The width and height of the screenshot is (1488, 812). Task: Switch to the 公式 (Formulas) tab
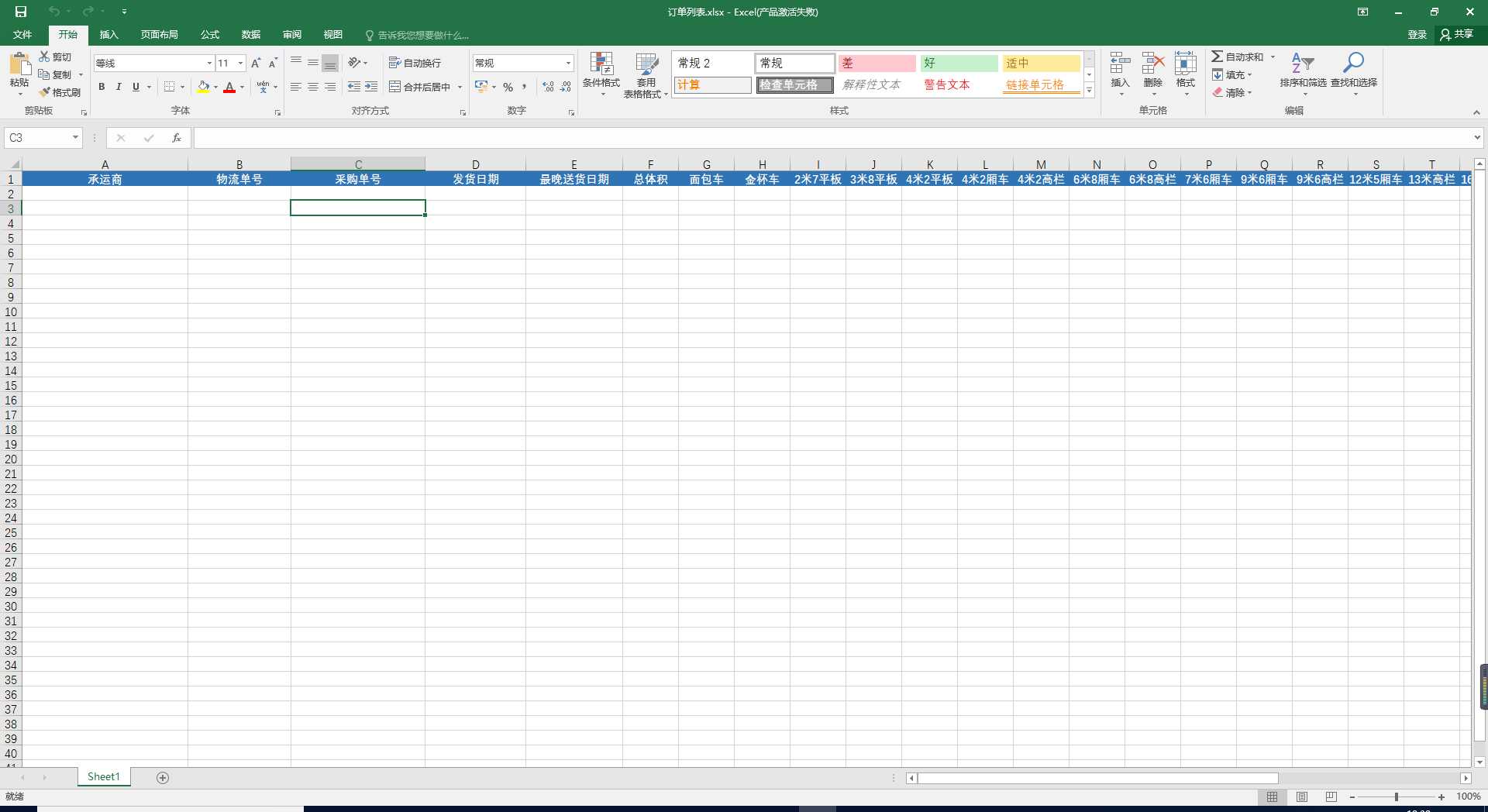[x=210, y=35]
